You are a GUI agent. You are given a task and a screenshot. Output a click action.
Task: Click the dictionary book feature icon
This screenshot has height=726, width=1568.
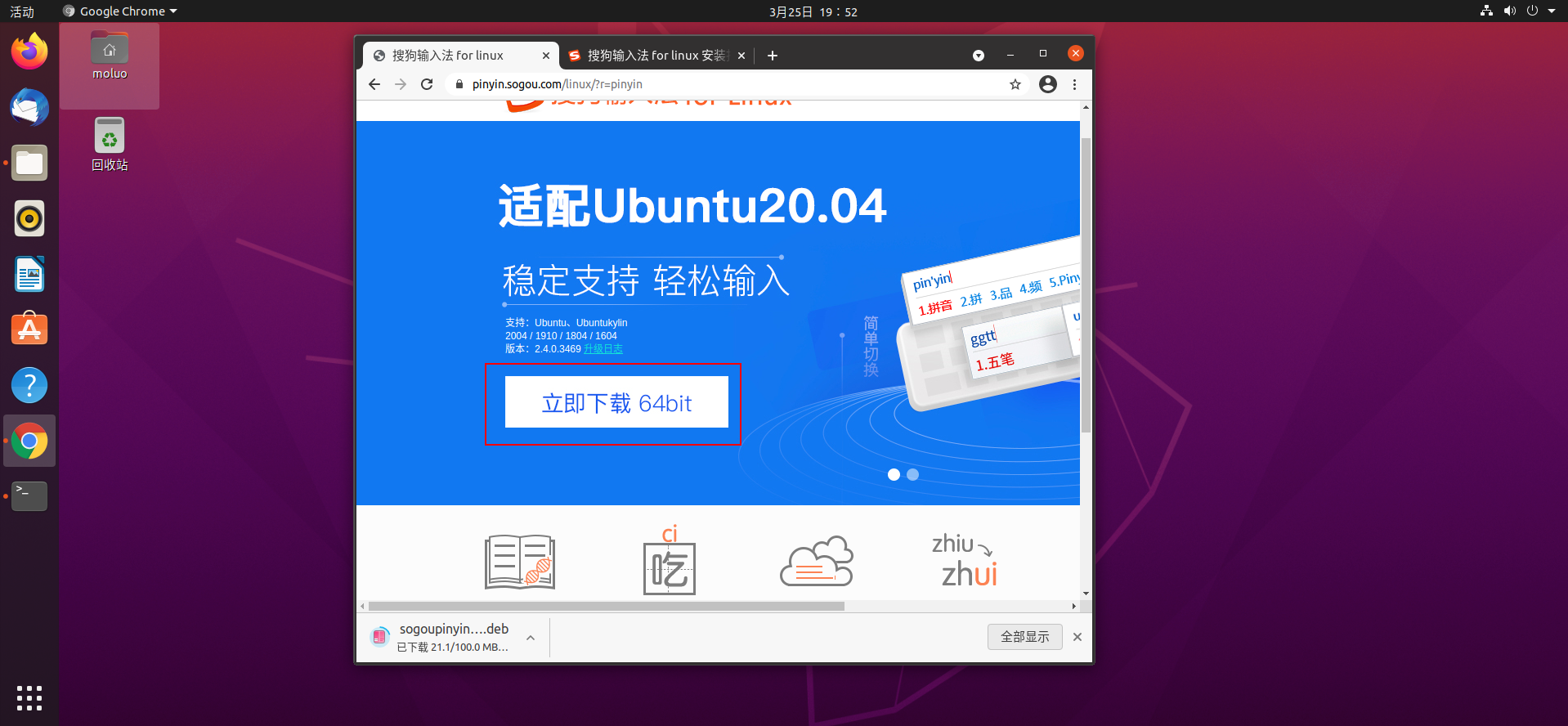520,562
